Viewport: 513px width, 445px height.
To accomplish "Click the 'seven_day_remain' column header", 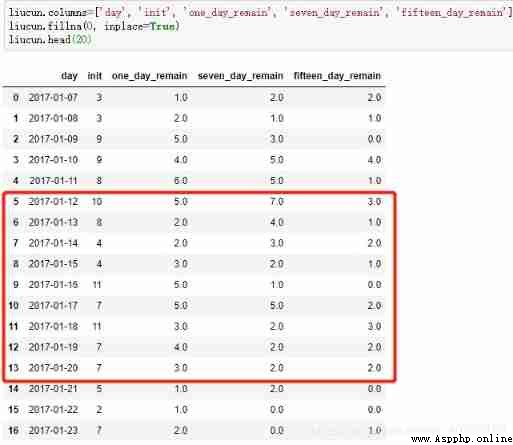I will 240,76.
